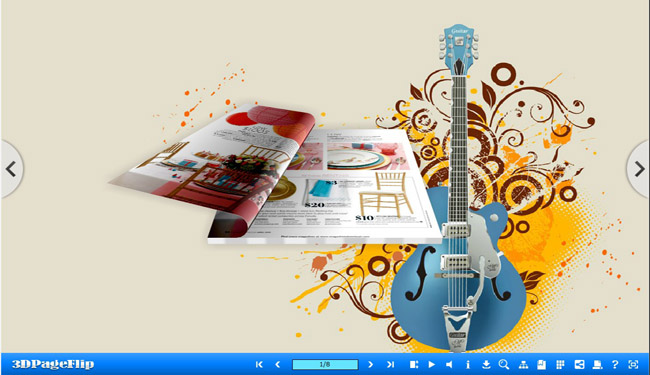Show page thumbnails grid
The image size is (650, 375).
pos(560,364)
